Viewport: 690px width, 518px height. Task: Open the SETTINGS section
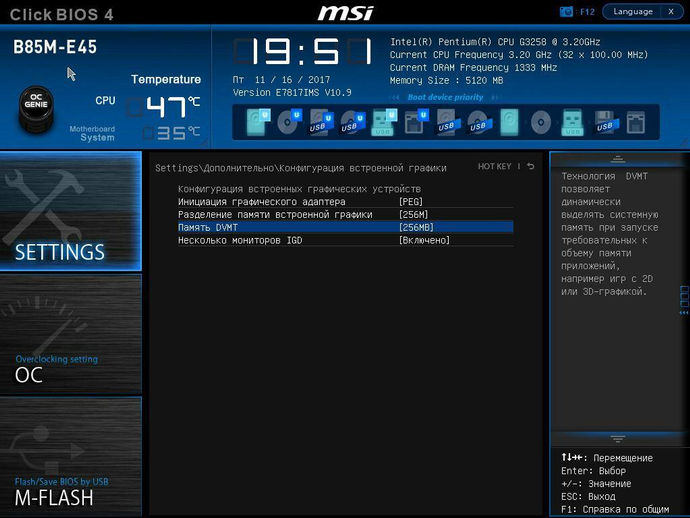[x=71, y=211]
